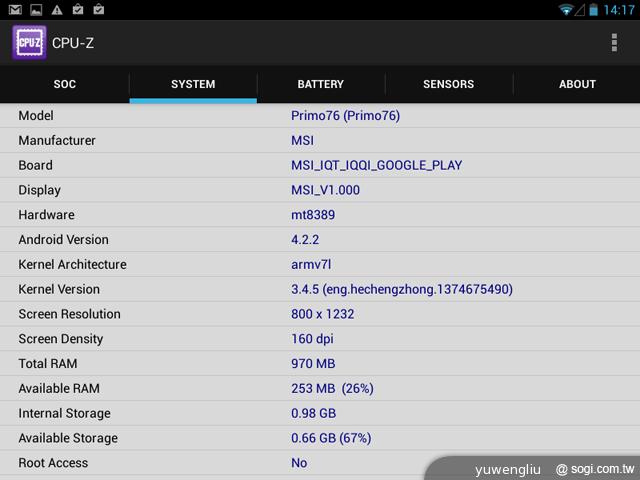
Task: Switch to the SOC tab
Action: click(65, 84)
